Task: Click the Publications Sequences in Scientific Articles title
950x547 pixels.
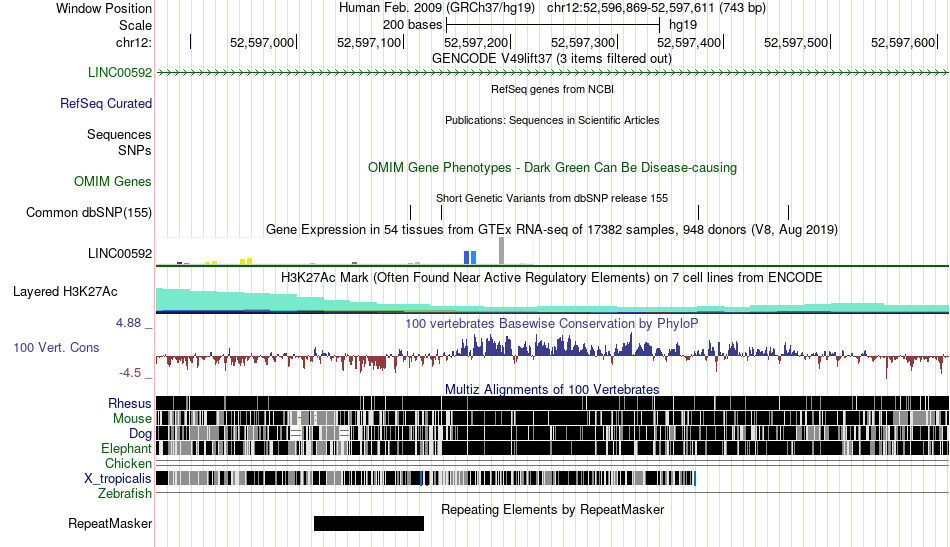Action: (x=552, y=120)
